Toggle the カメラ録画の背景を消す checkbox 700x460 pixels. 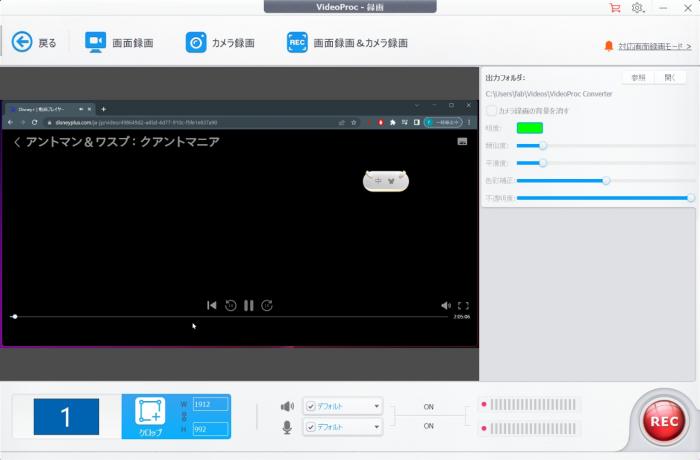(x=491, y=110)
